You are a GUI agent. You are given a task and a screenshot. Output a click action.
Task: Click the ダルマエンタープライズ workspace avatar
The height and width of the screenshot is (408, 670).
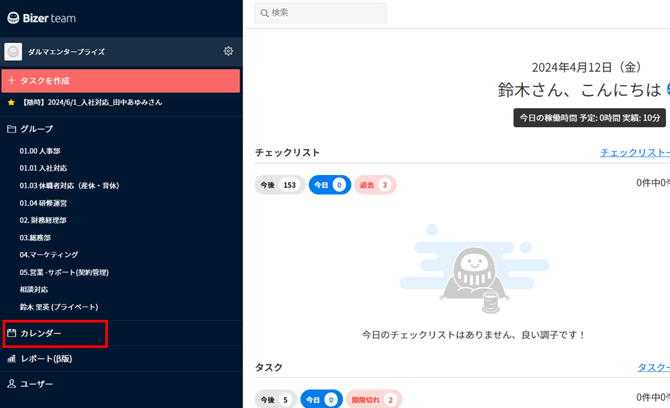pos(13,51)
